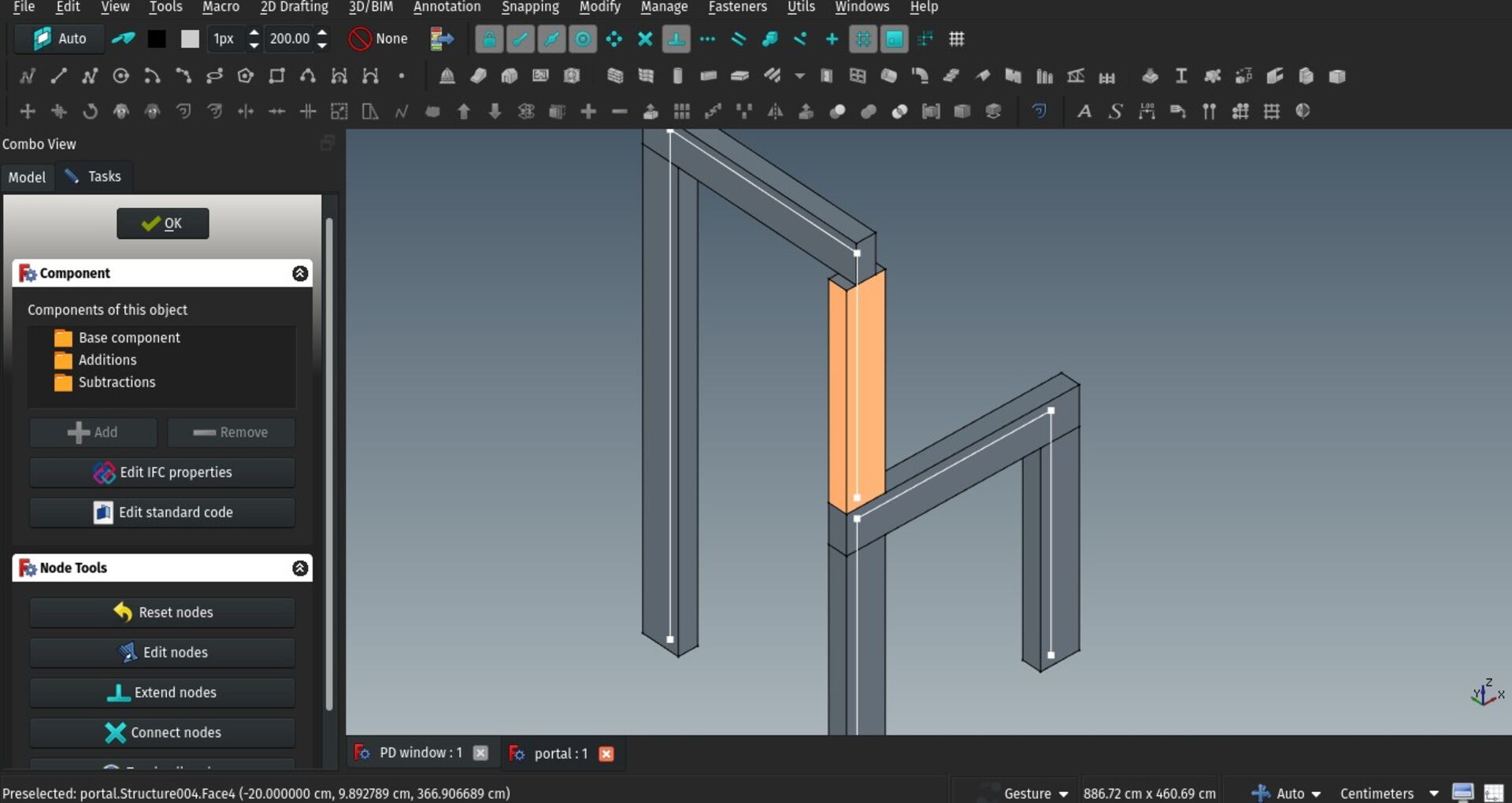Select the Text annotation tool
The width and height of the screenshot is (1512, 803).
[x=1084, y=111]
